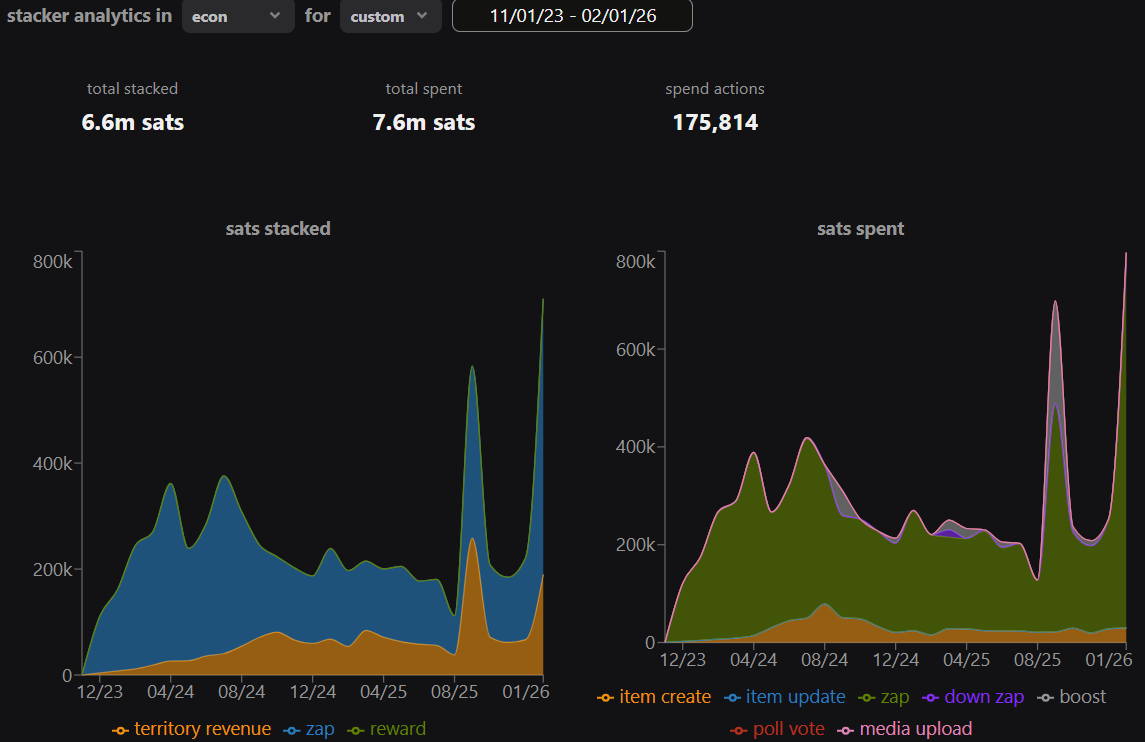Hide territory revenue series label
This screenshot has width=1145, height=742.
pos(202,729)
